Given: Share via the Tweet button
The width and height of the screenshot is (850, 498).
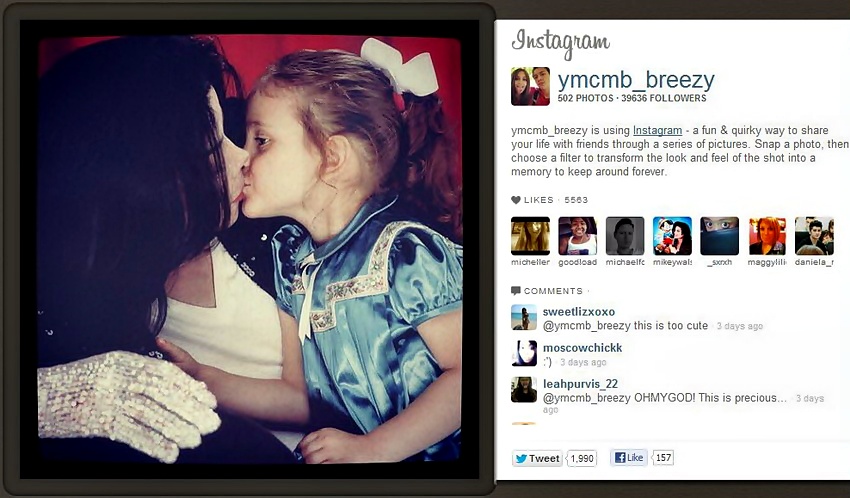Looking at the screenshot, I should pos(537,458).
